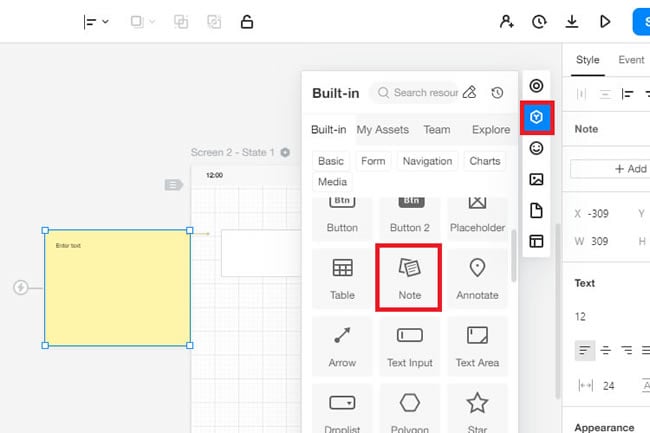Start preview with play icon
Screen dimensions: 650x433
pyautogui.click(x=605, y=22)
